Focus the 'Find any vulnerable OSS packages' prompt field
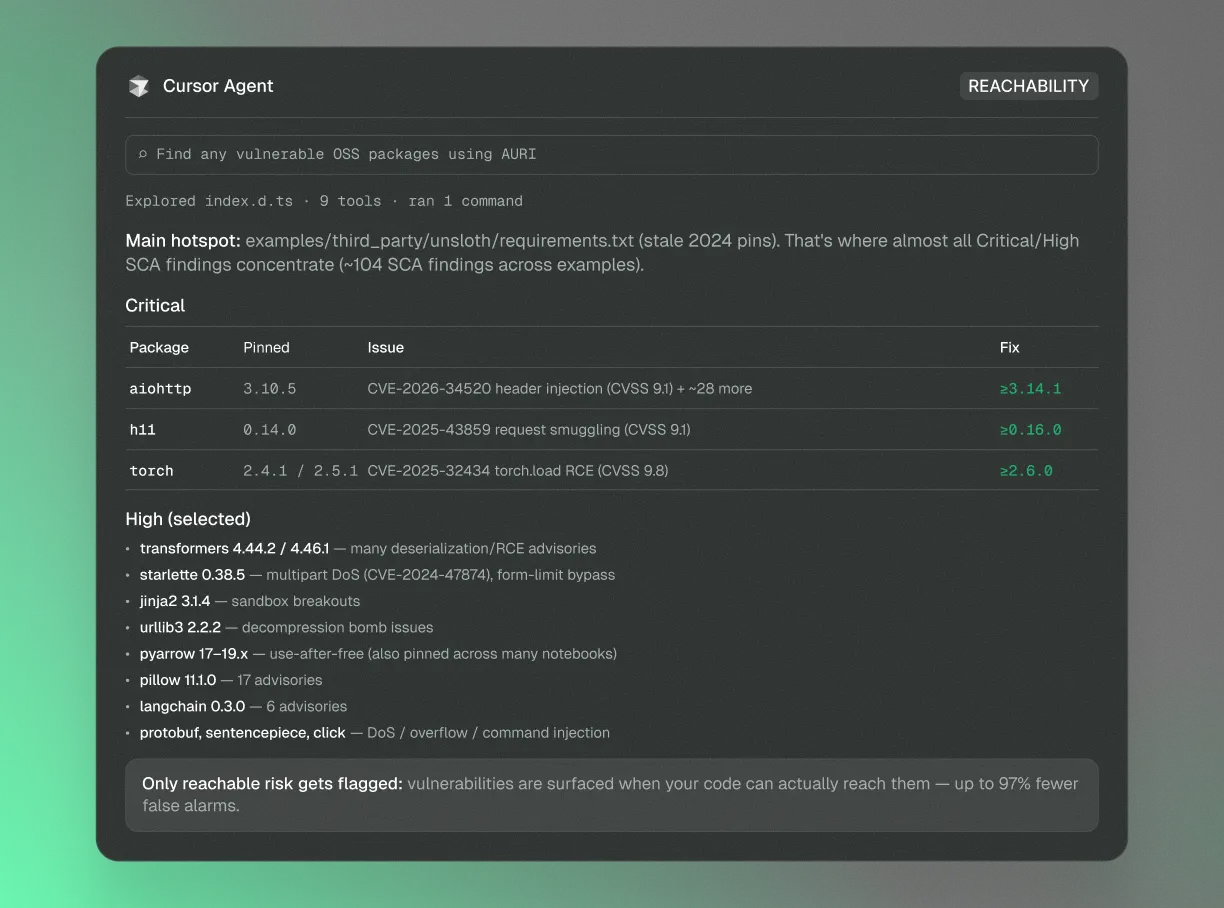 pos(612,155)
